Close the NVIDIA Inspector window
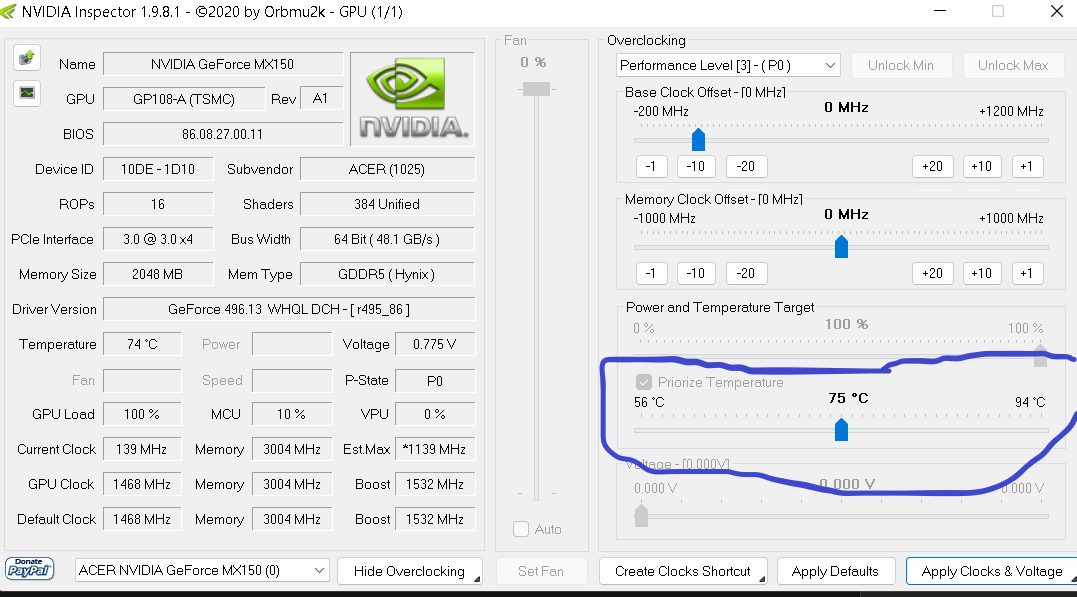 click(1057, 11)
